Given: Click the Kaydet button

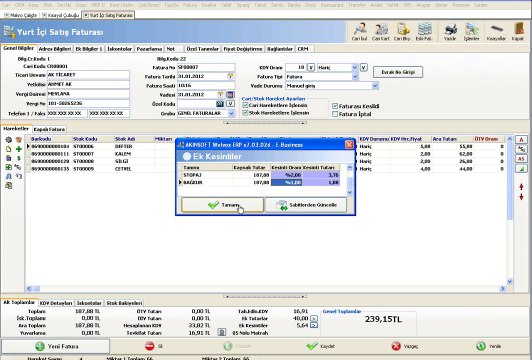Looking at the screenshot, I should pyautogui.click(x=321, y=346).
